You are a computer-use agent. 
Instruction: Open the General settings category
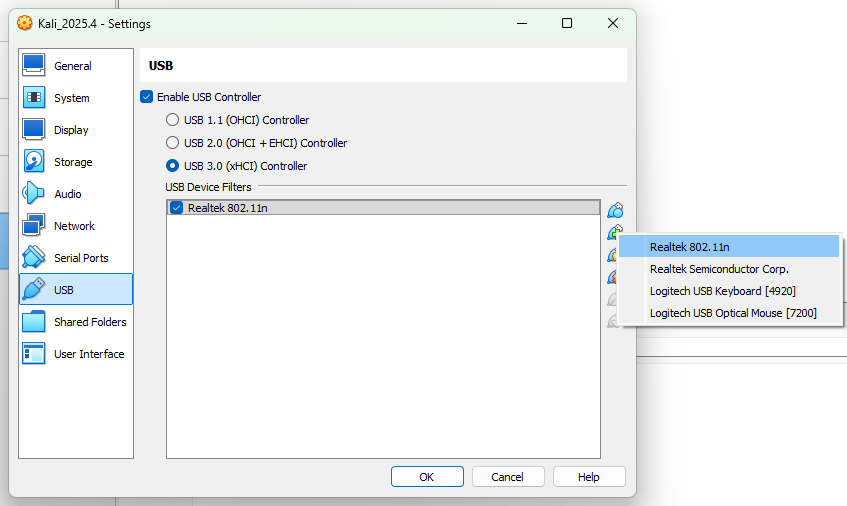[x=72, y=66]
